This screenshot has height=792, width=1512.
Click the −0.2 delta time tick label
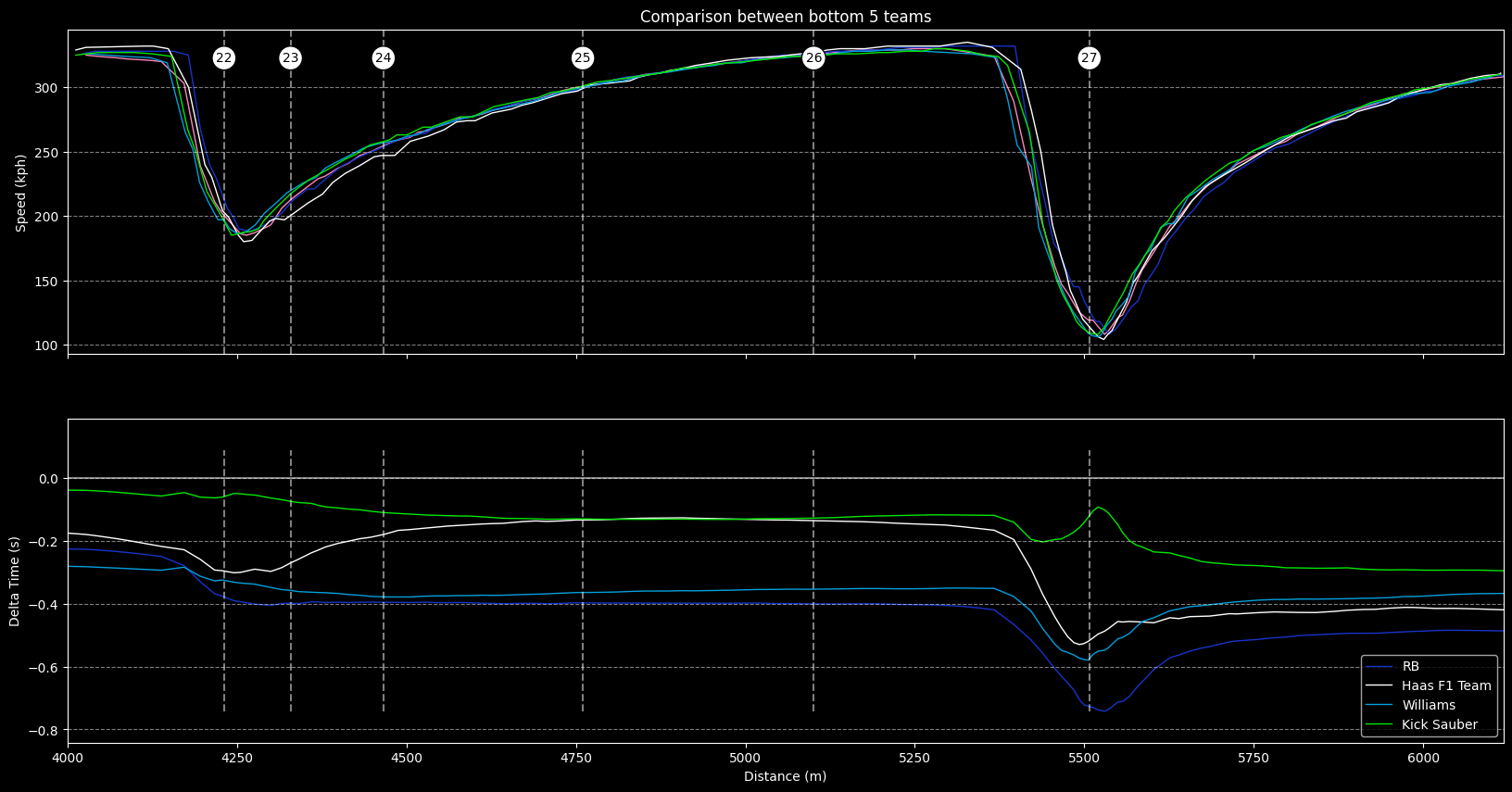point(44,542)
